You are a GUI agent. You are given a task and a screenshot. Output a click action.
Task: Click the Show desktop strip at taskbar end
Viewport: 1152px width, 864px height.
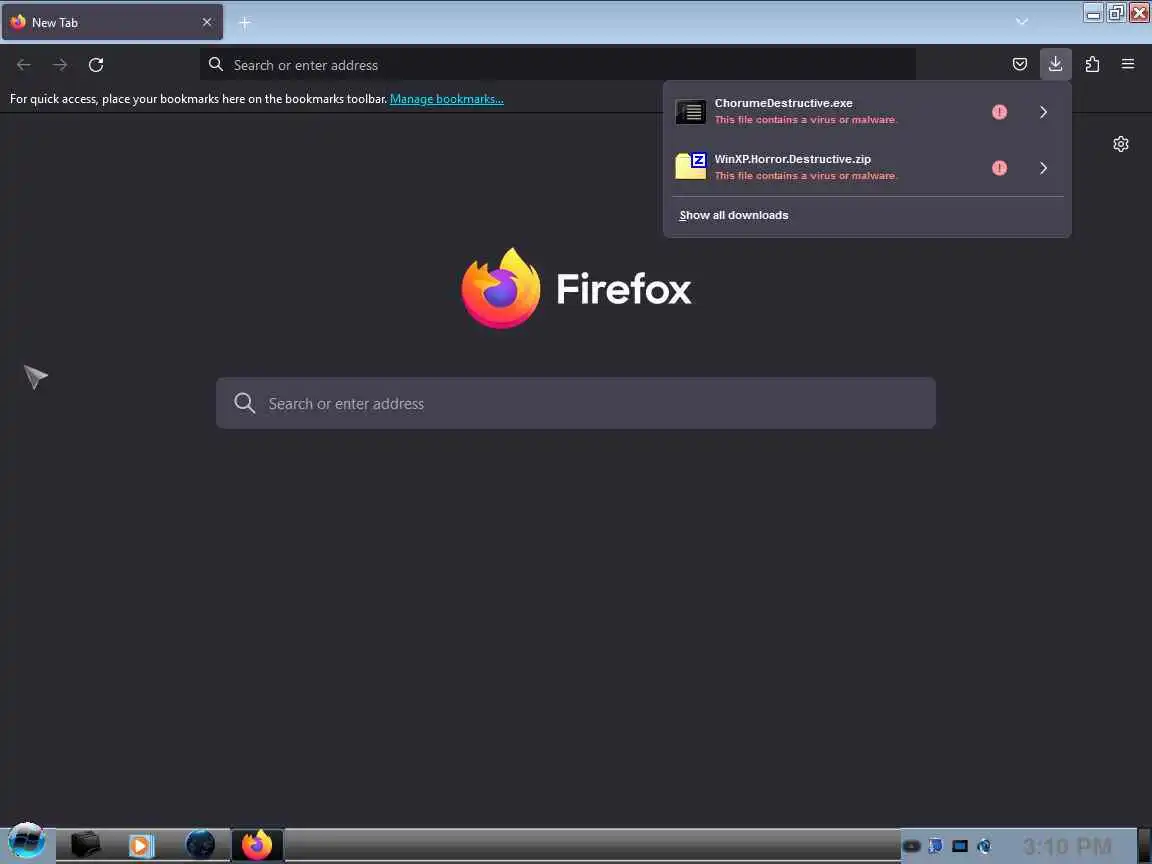point(1144,845)
